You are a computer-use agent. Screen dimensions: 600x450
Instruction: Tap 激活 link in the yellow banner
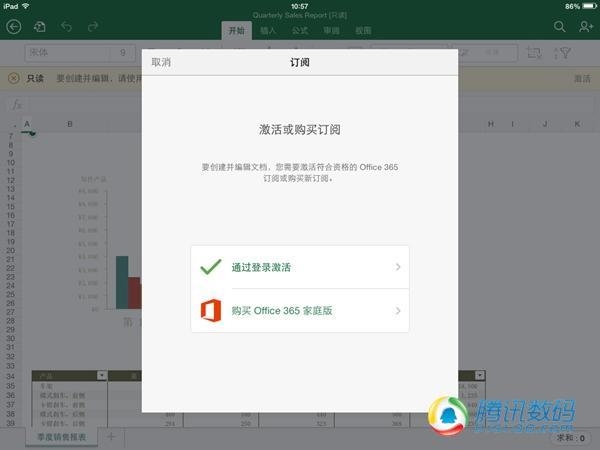coord(582,78)
